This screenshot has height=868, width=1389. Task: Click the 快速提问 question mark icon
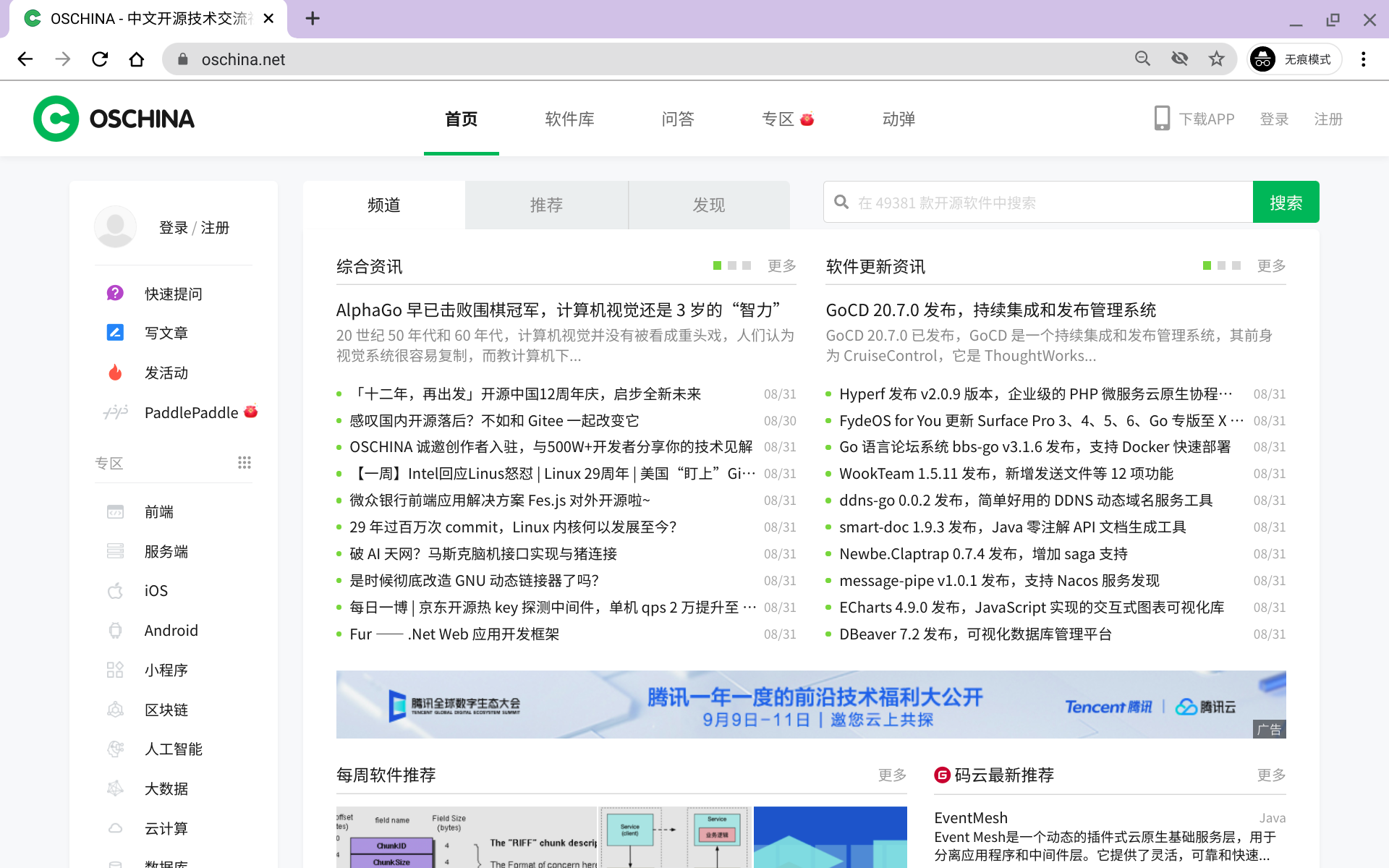click(x=115, y=293)
